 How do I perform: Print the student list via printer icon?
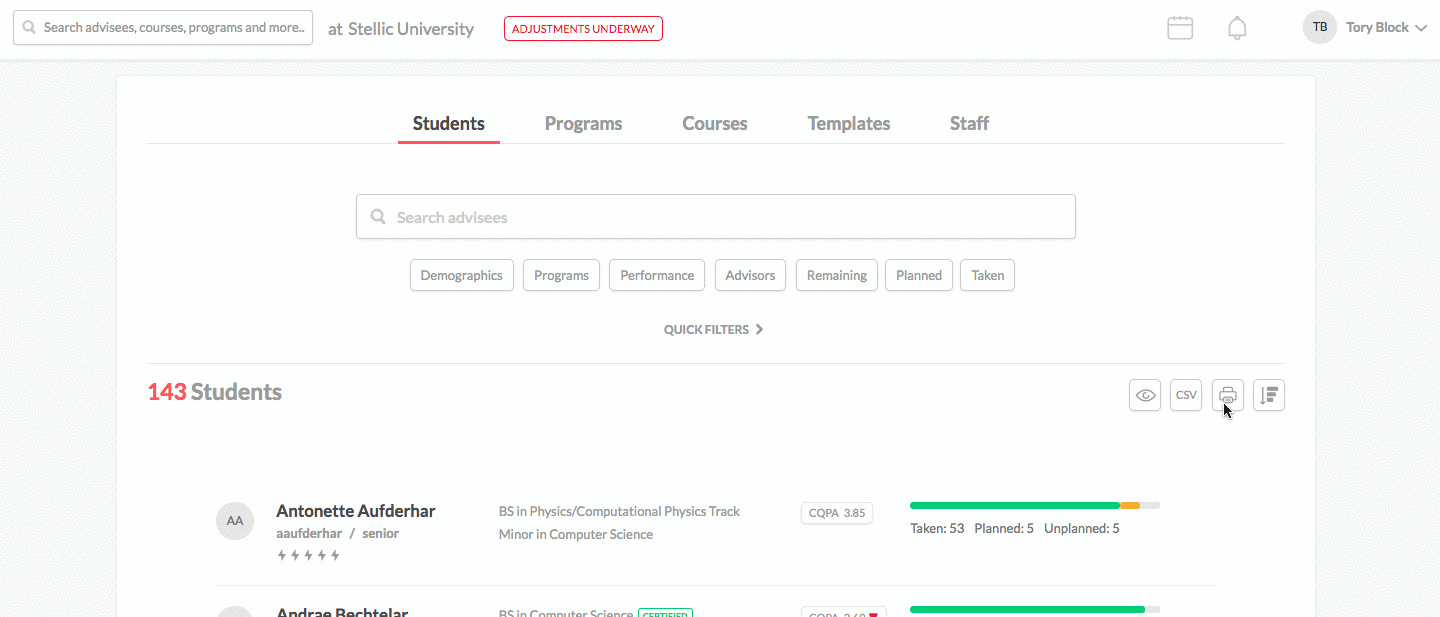point(1227,395)
